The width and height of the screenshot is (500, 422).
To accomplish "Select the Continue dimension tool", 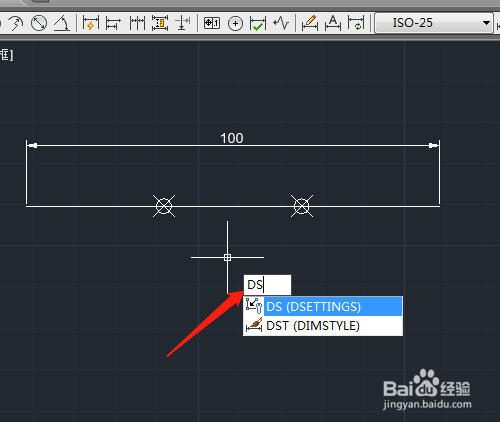I will click(x=137, y=23).
